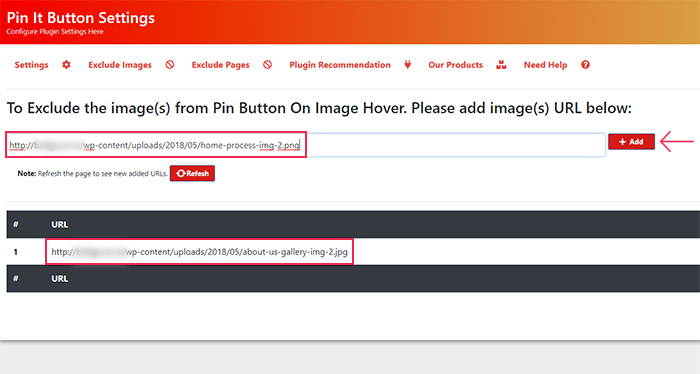Click the Pin It Button Settings title
The image size is (700, 374).
point(81,18)
